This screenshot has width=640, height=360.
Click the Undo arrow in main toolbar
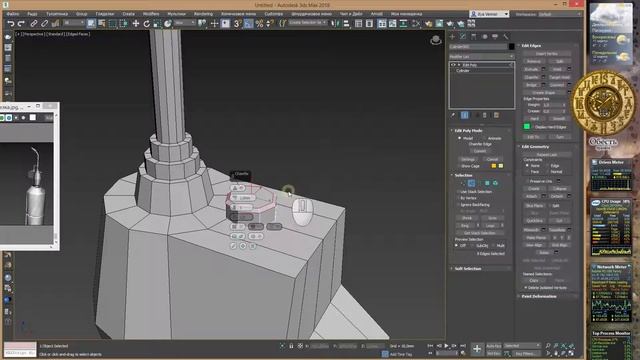(11, 24)
